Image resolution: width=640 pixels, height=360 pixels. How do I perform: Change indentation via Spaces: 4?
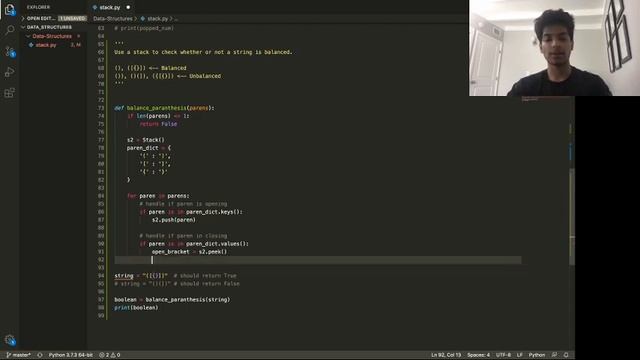tap(478, 355)
